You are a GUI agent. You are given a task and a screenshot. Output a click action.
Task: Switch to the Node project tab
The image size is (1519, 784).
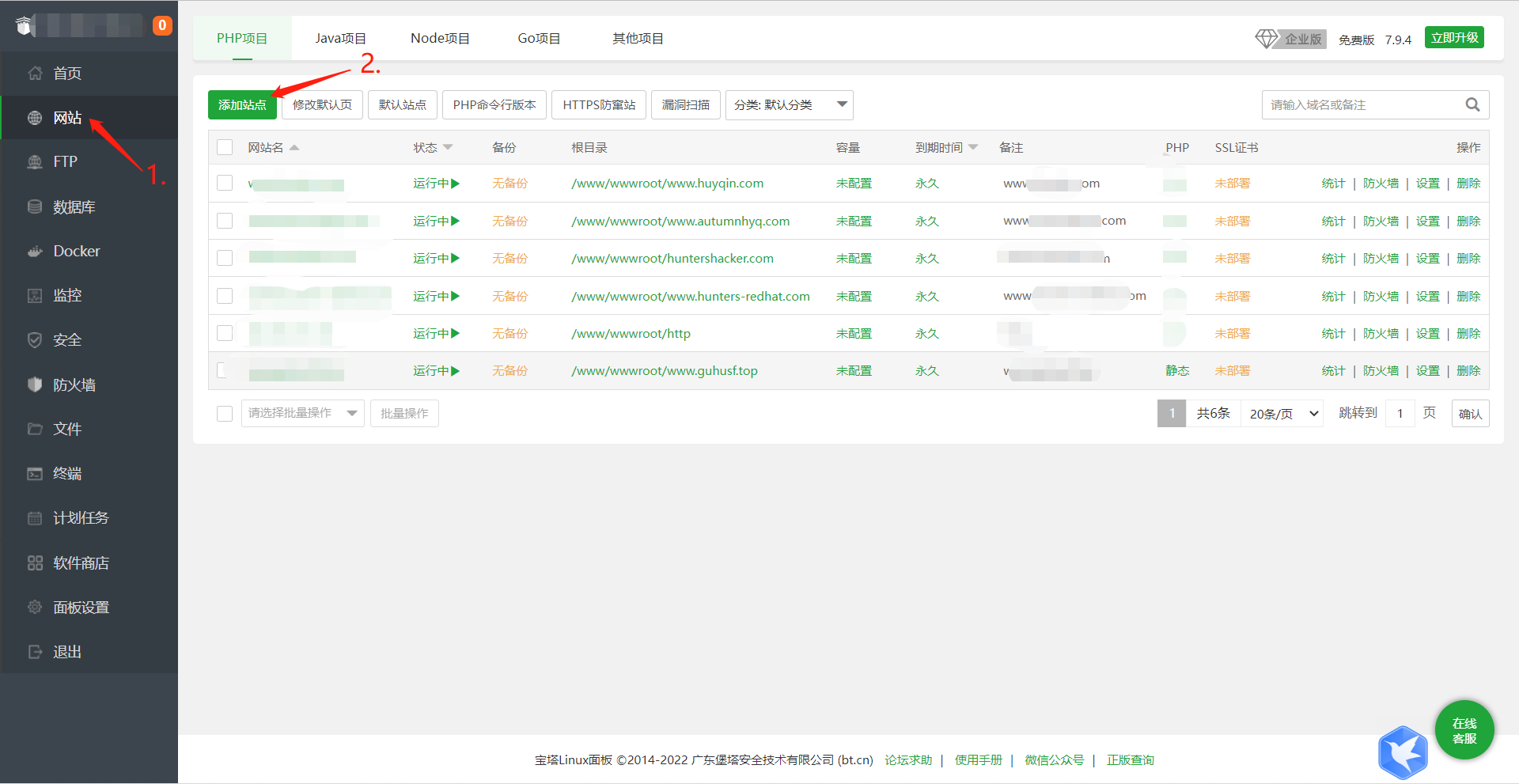(x=440, y=39)
